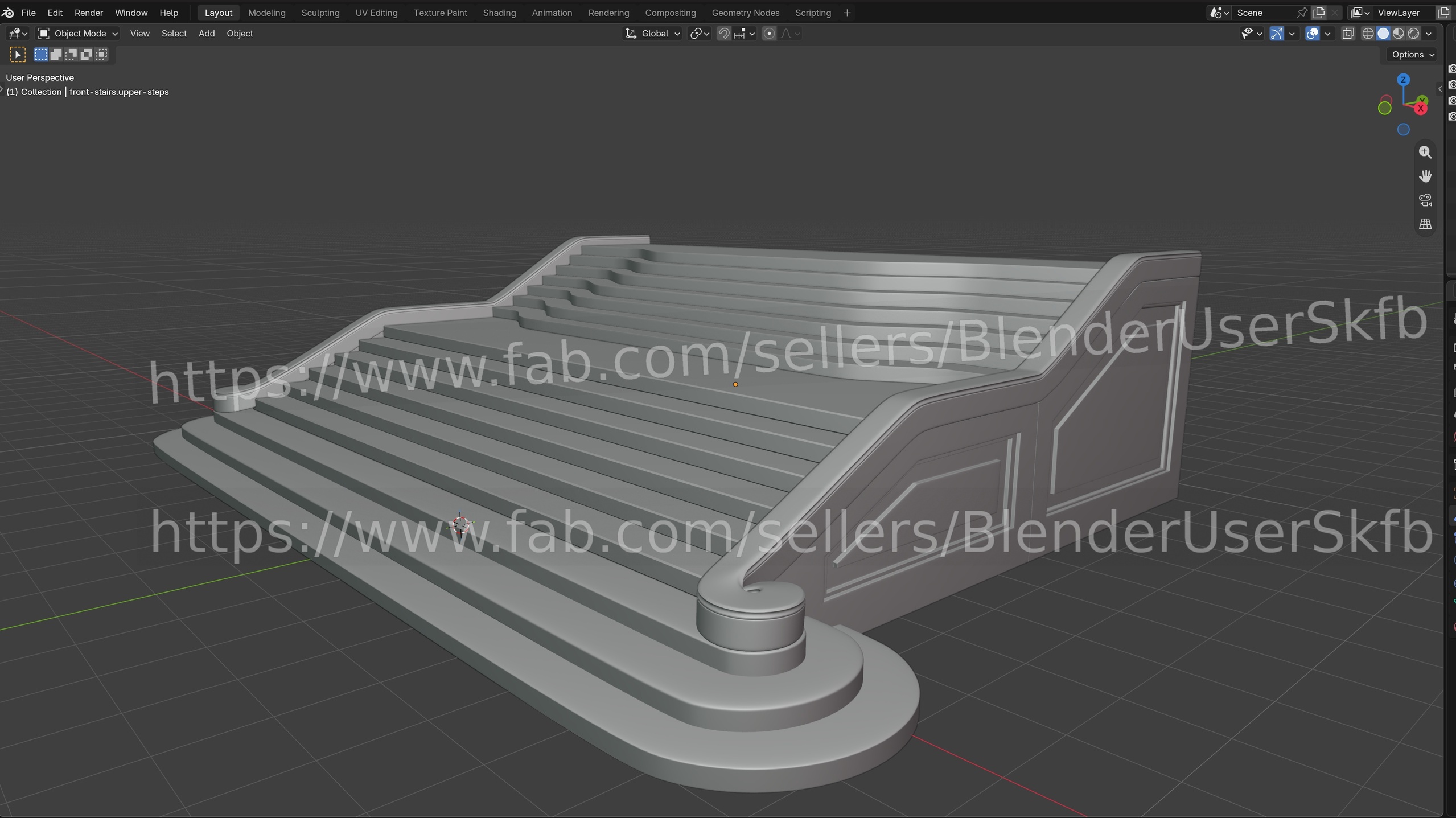Open the viewport Select menu
This screenshot has width=1456, height=818.
pos(174,34)
